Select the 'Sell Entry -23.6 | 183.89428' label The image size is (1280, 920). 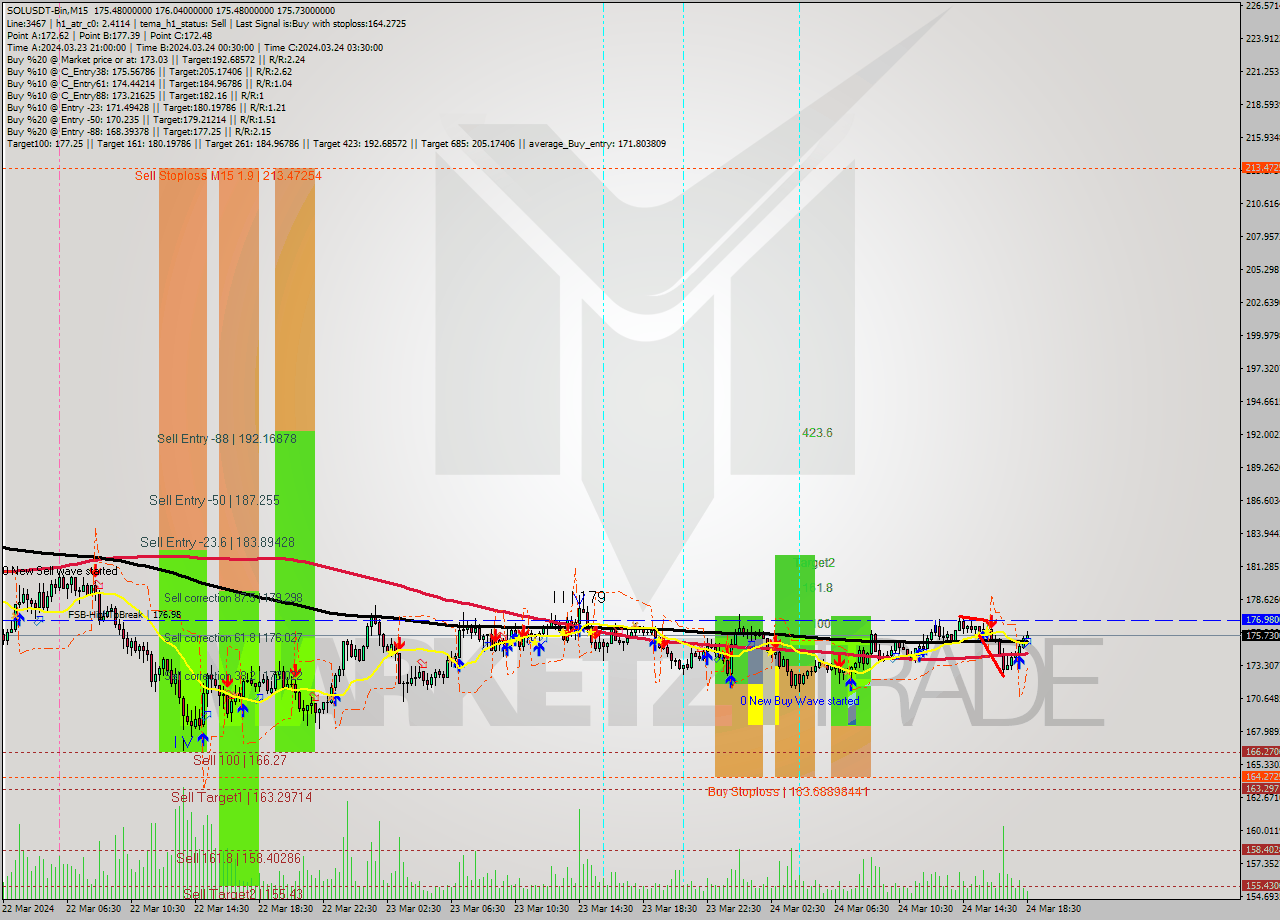coord(217,542)
